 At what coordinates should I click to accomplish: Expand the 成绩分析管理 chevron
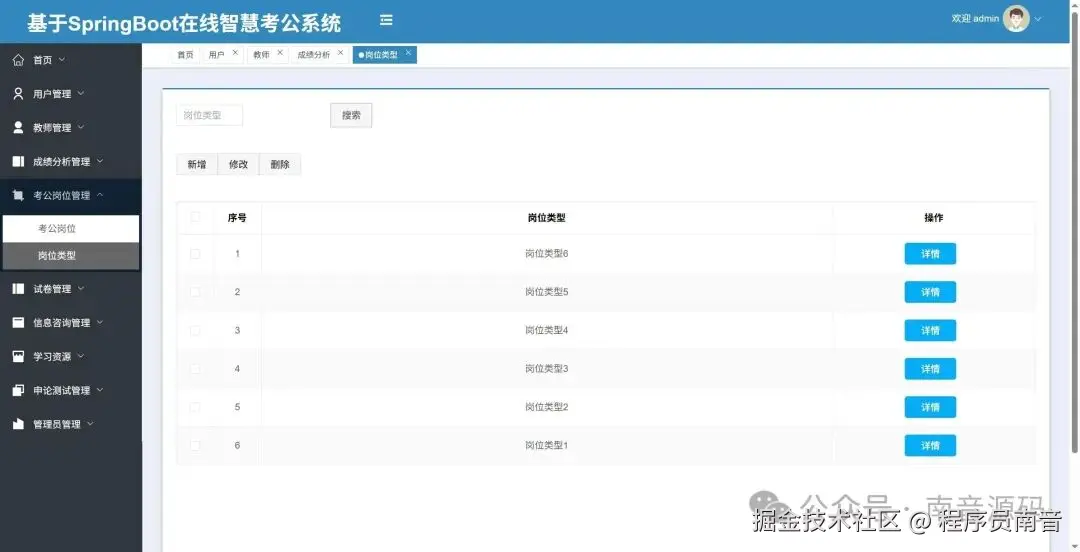coord(99,161)
